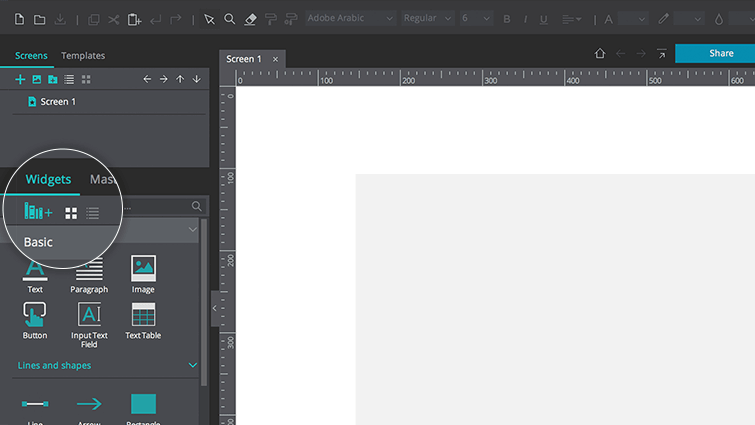
Task: Click the Home screen icon
Action: [599, 53]
